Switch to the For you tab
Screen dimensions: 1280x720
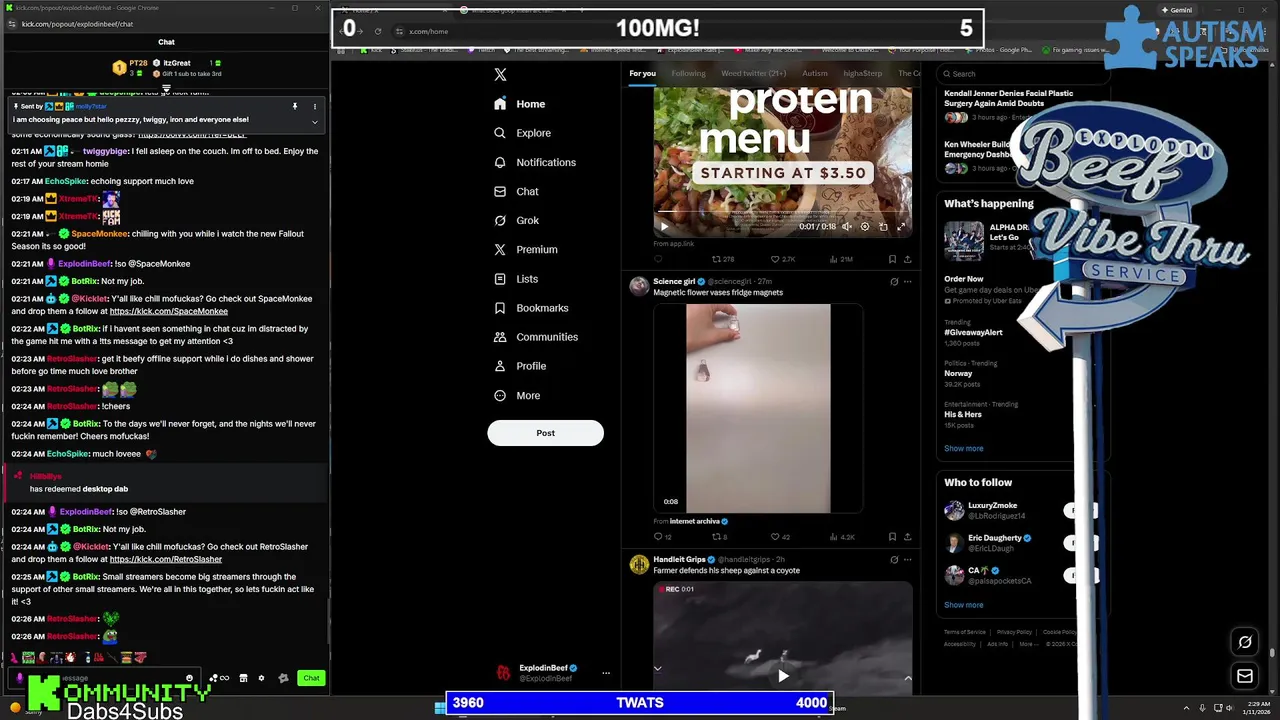tap(642, 73)
